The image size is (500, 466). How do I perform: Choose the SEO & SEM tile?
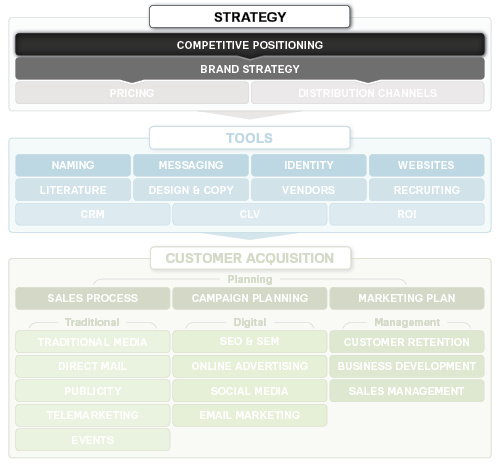pos(250,341)
